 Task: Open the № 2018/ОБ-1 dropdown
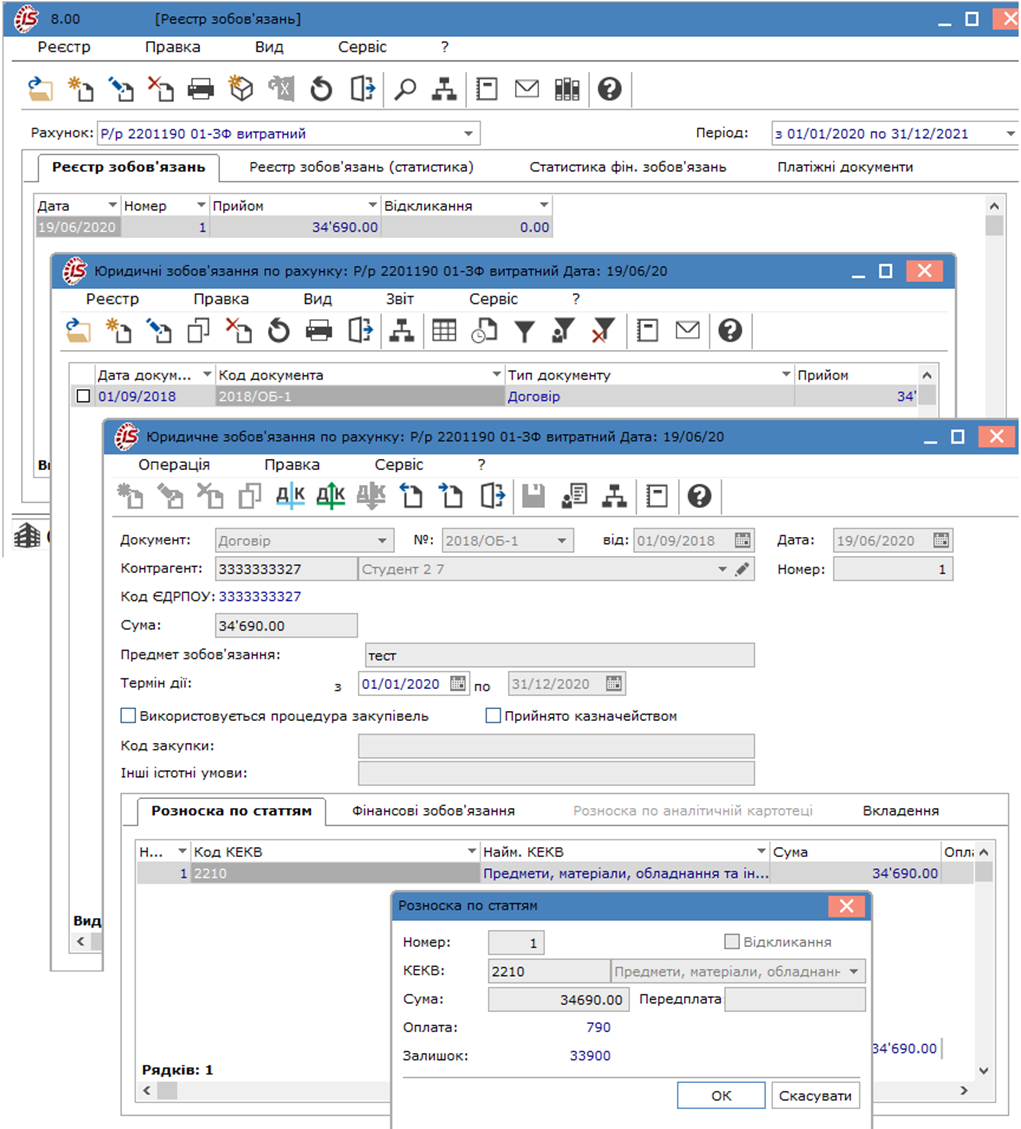point(562,541)
